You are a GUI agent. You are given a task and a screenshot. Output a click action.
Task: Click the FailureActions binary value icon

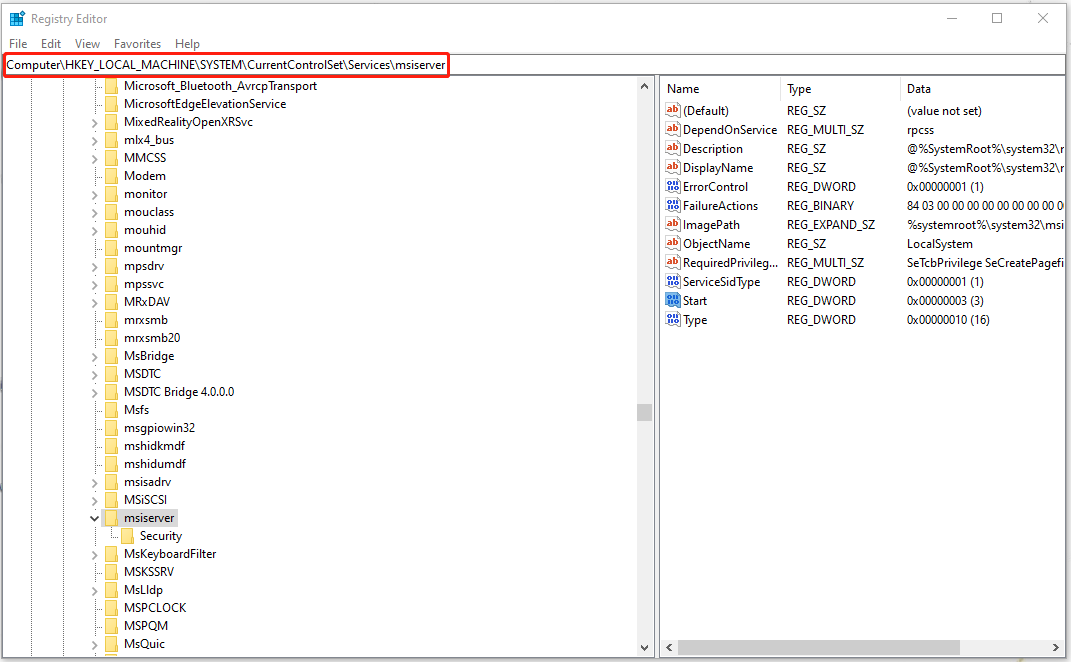[673, 206]
